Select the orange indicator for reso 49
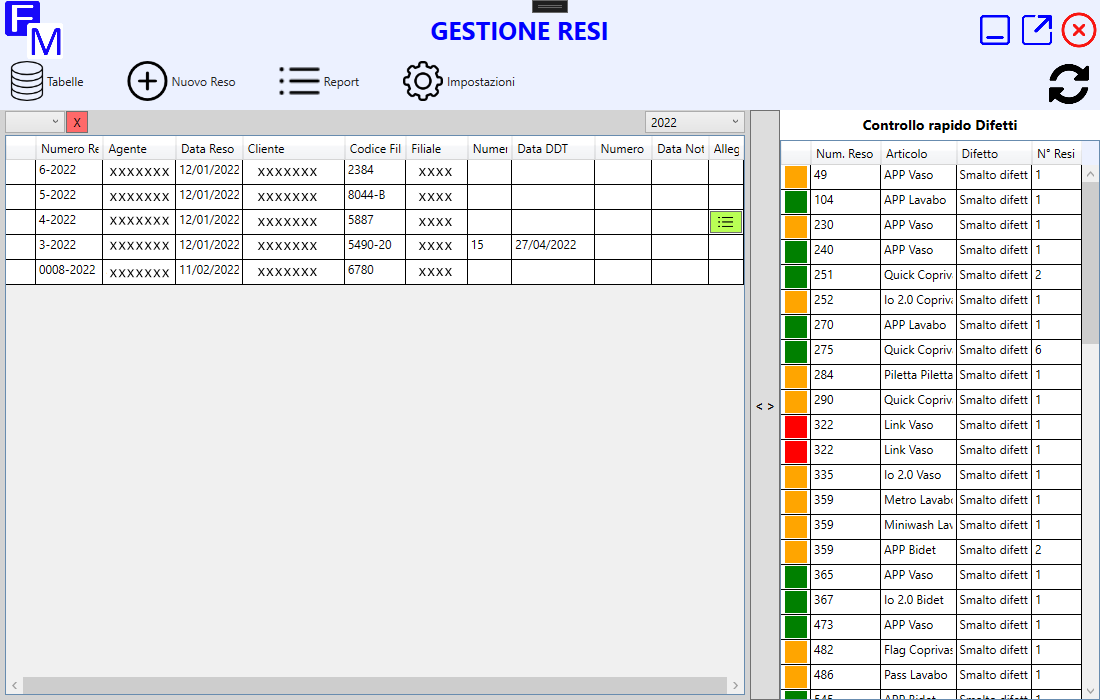 pyautogui.click(x=796, y=176)
